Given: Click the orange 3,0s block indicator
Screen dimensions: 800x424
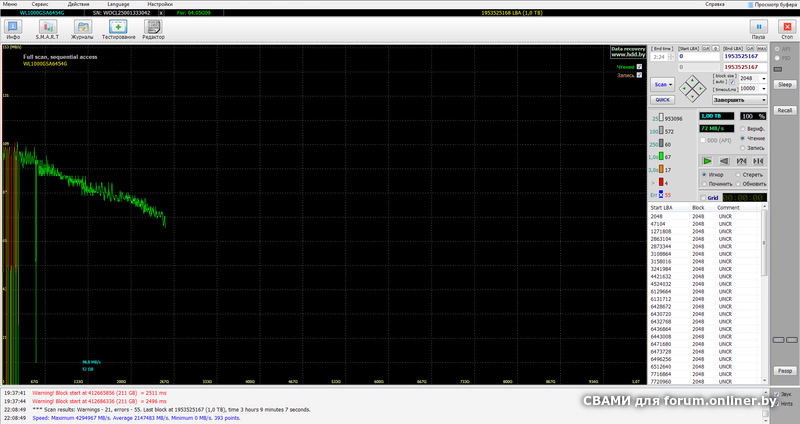Looking at the screenshot, I should pos(661,169).
